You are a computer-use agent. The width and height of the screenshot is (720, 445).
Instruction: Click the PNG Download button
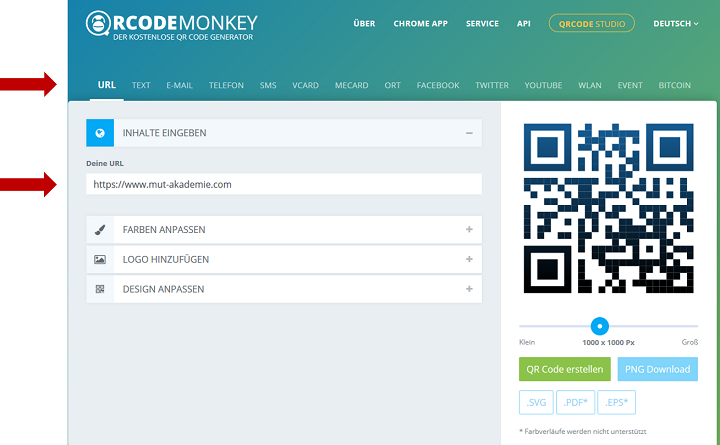[658, 369]
